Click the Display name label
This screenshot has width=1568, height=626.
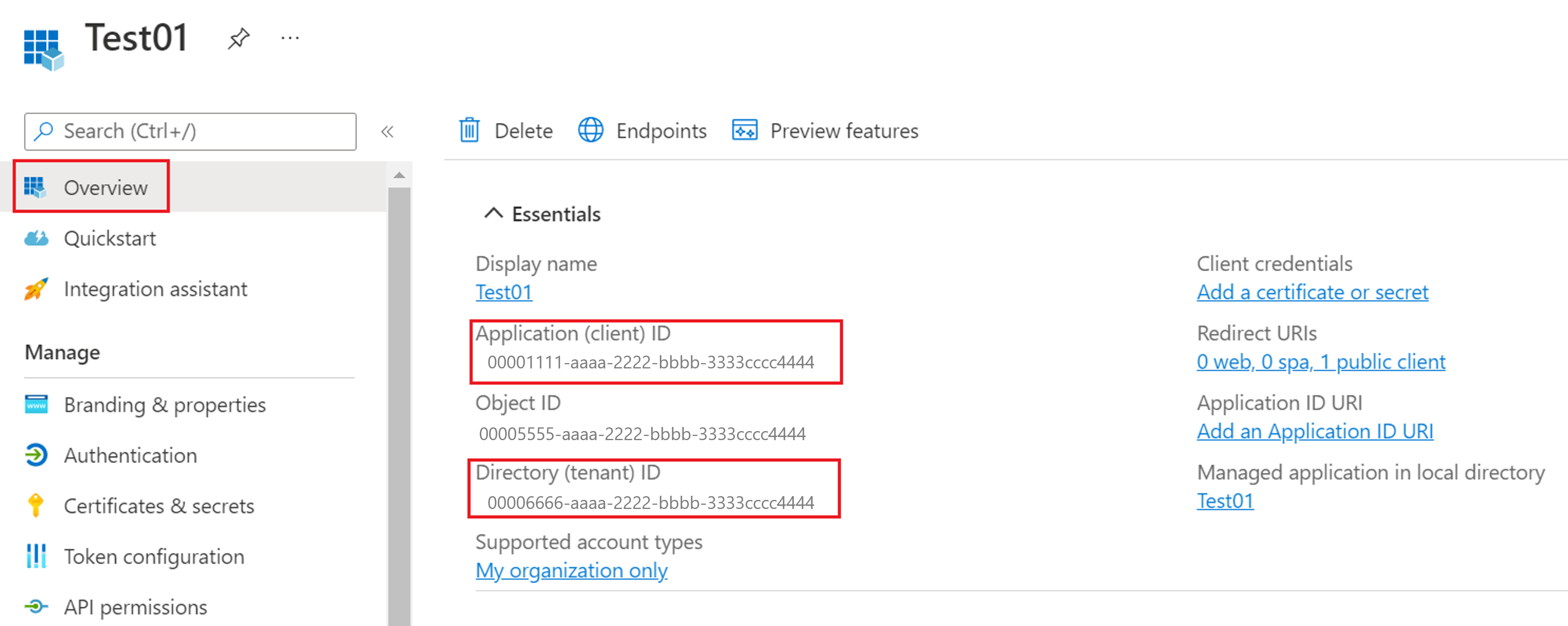536,264
